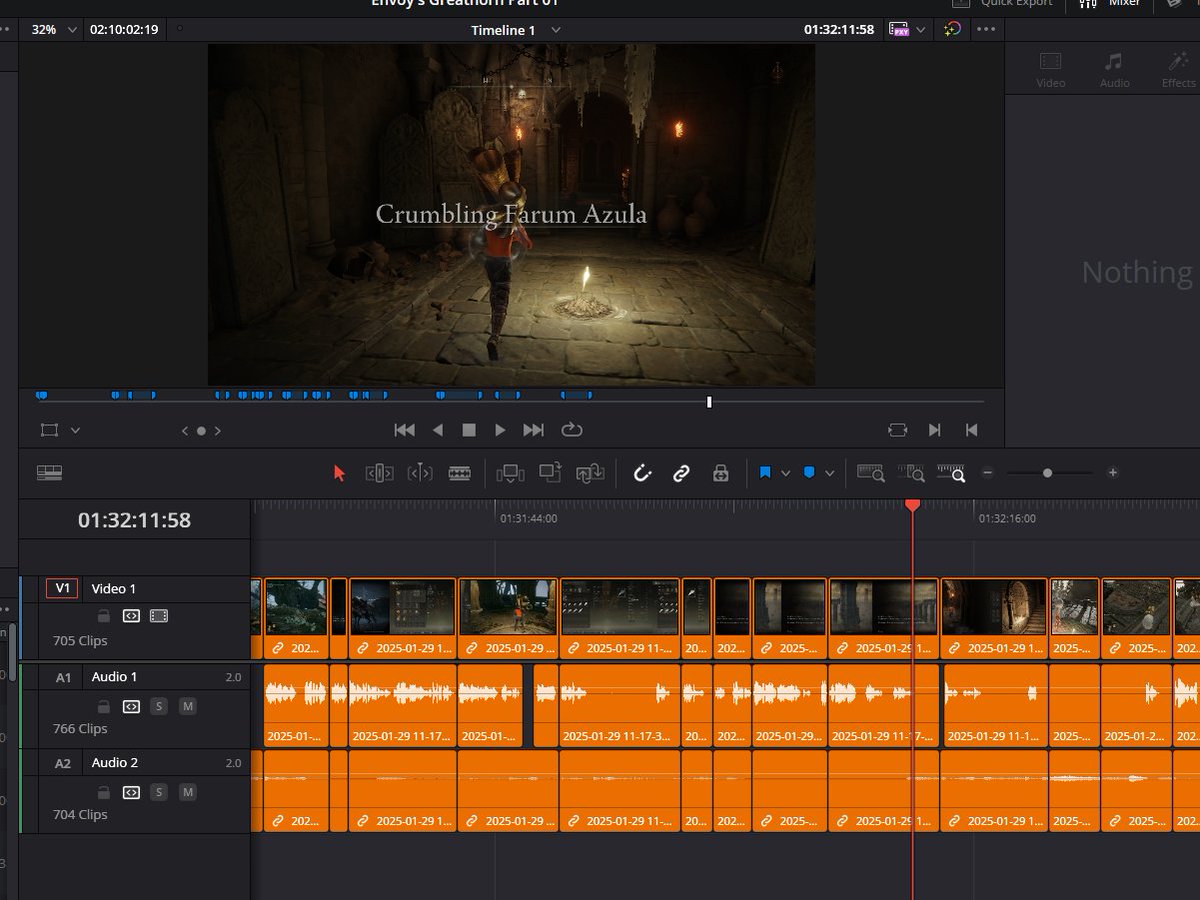
Task: Click the red timeline playhead
Action: point(912,506)
